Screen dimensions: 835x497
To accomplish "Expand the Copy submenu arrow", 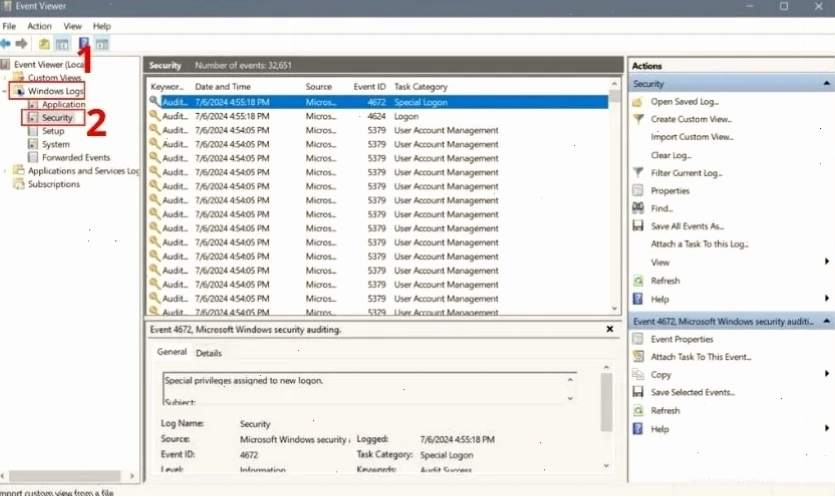I will [x=826, y=373].
